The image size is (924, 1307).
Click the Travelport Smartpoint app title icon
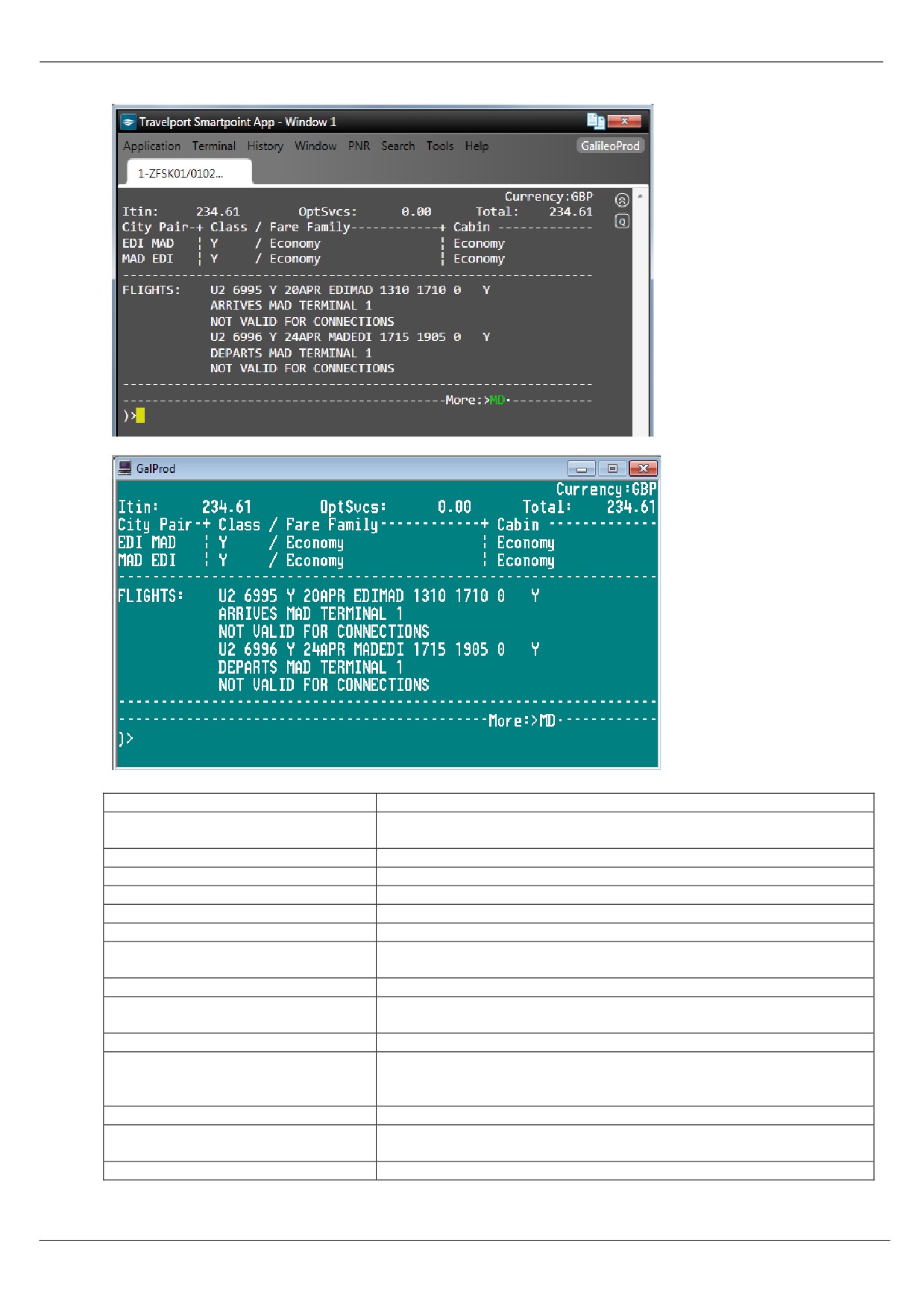pyautogui.click(x=128, y=122)
